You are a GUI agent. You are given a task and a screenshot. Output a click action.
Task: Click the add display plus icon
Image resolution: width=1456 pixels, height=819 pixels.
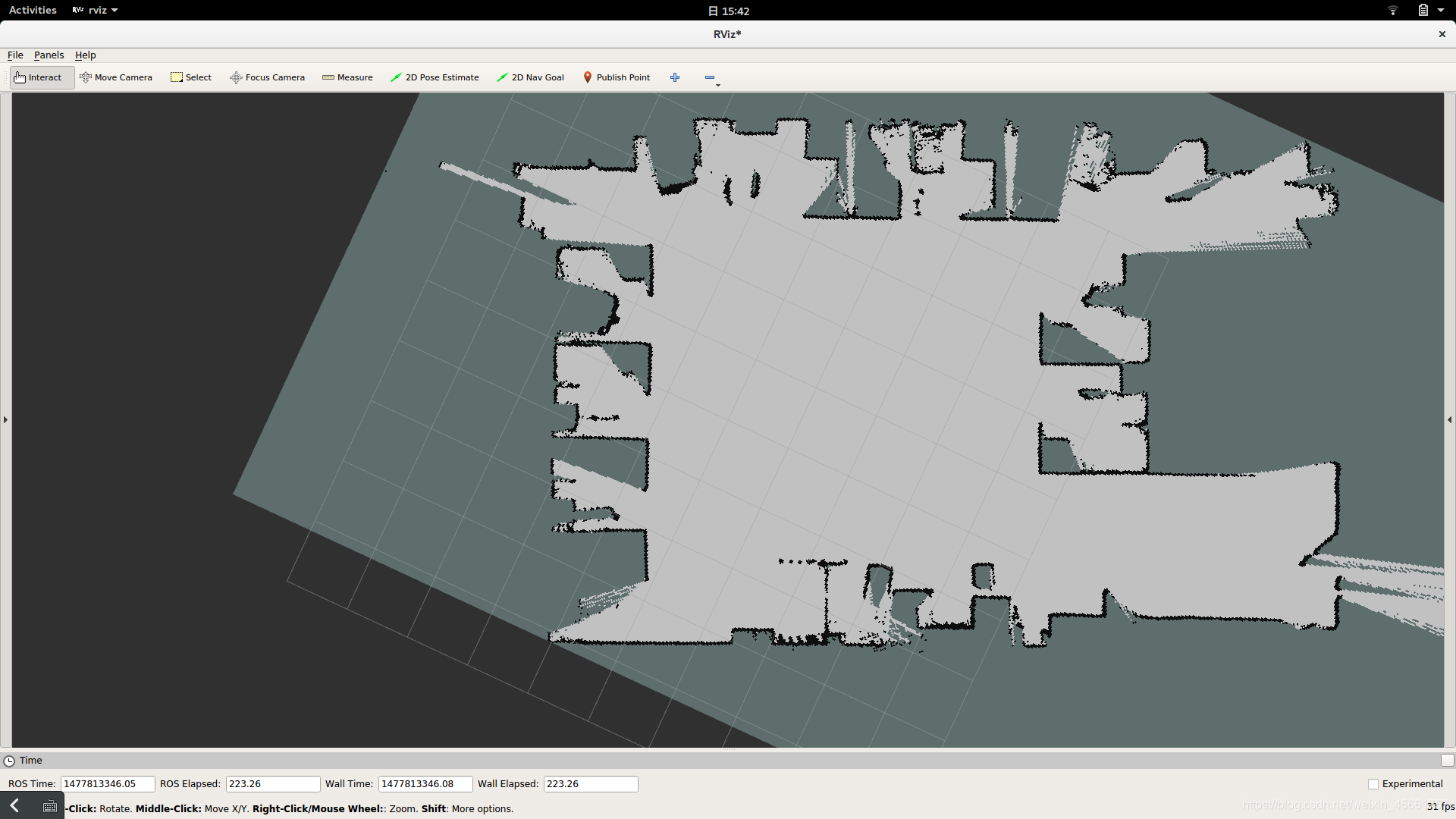click(676, 77)
